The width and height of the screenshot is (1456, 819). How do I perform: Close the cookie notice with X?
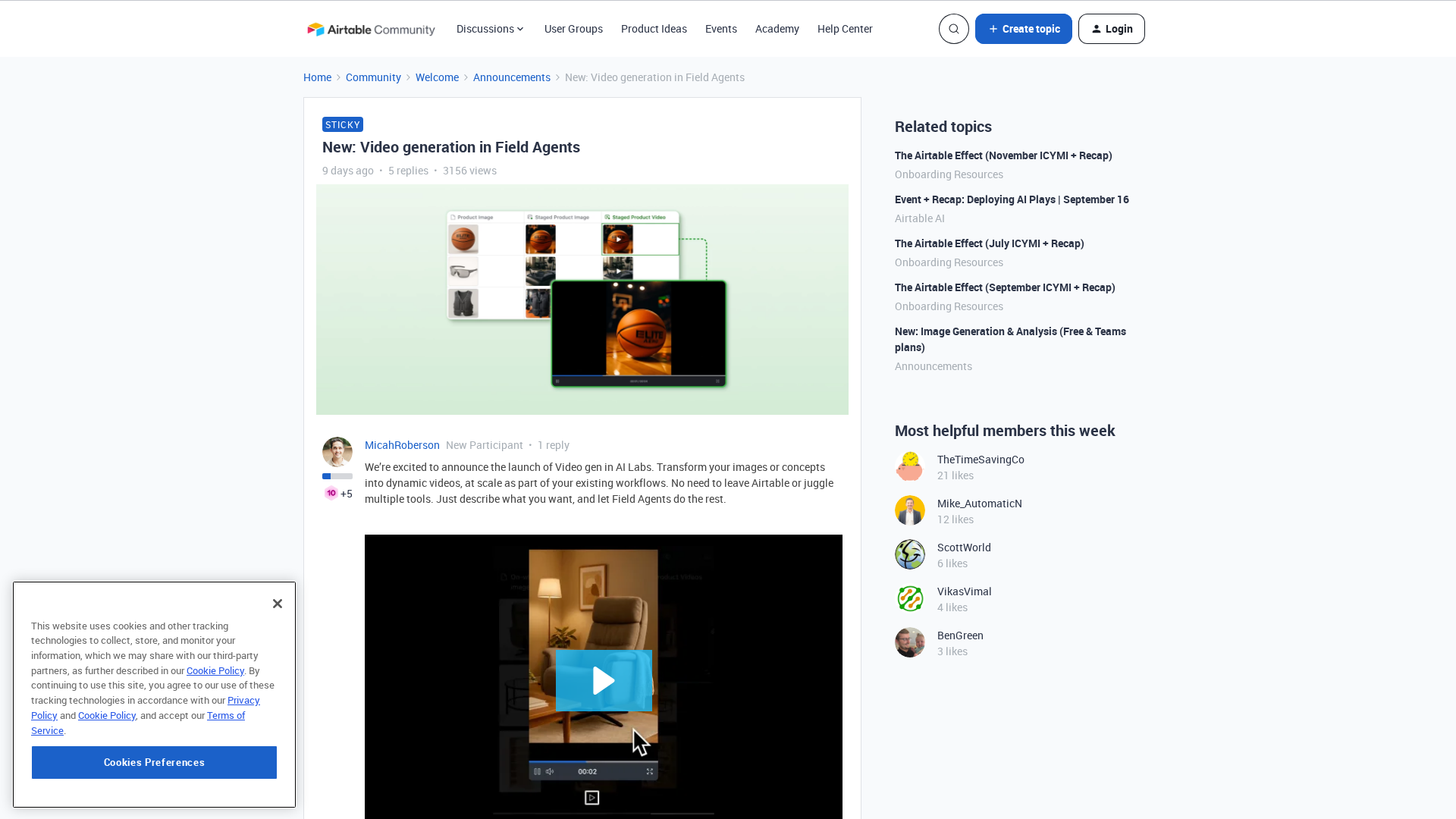[x=278, y=604]
